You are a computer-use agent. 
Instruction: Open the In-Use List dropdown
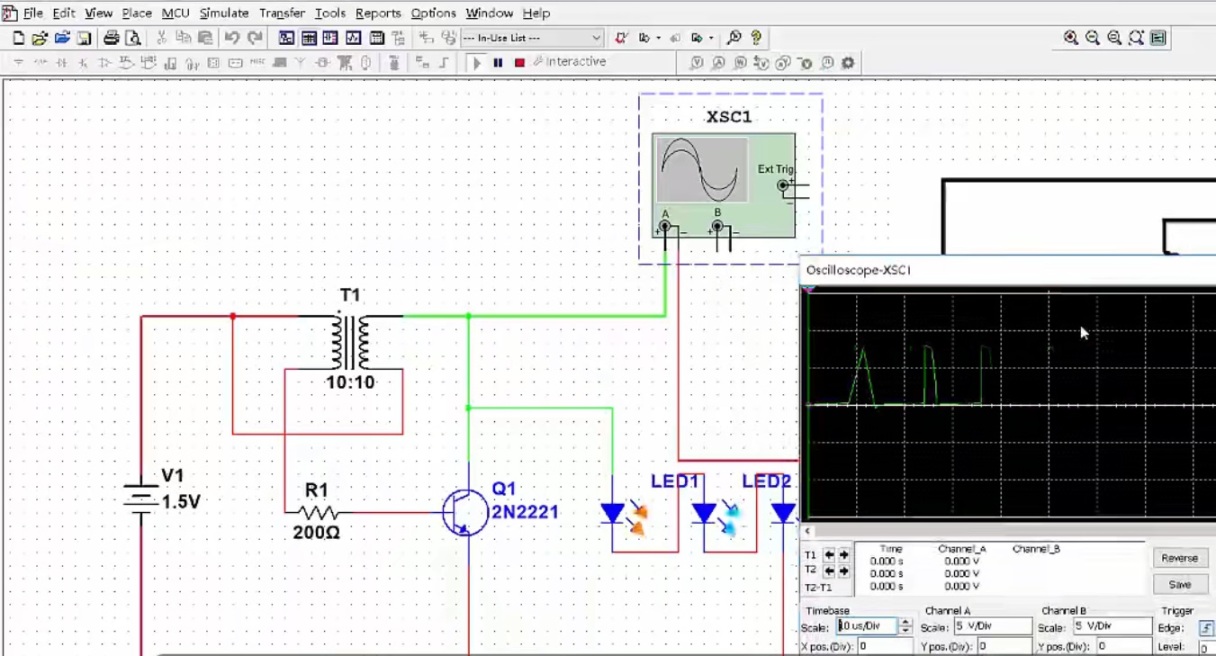[597, 38]
